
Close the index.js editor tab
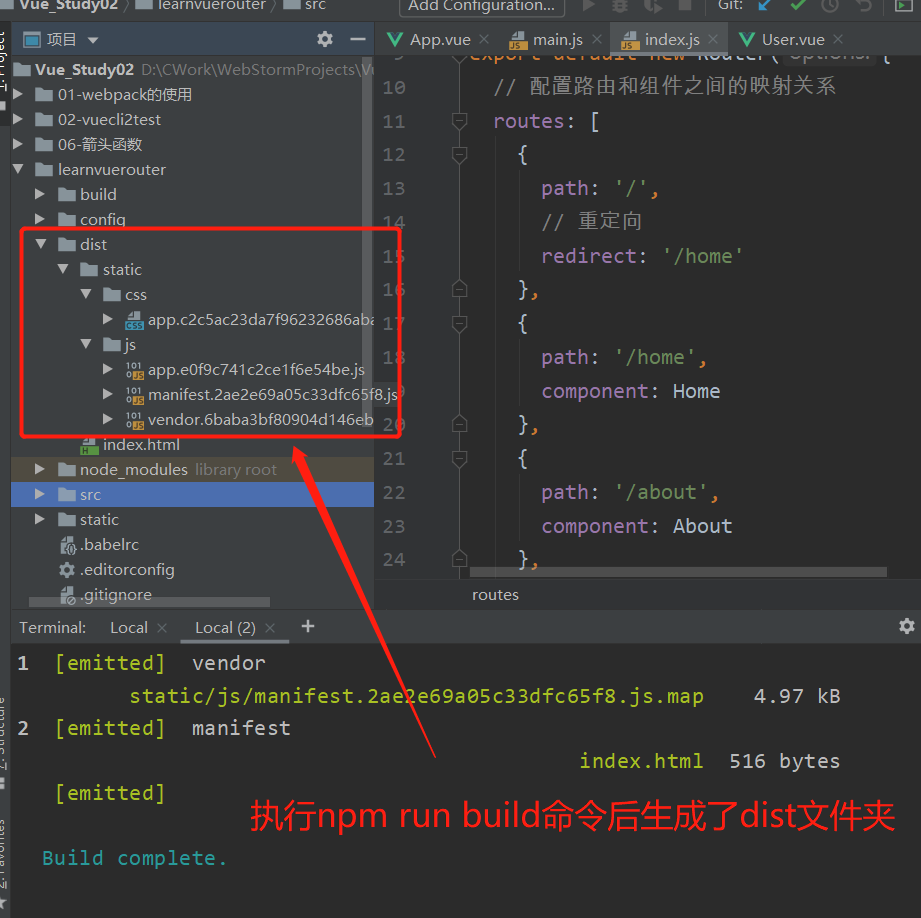(713, 39)
